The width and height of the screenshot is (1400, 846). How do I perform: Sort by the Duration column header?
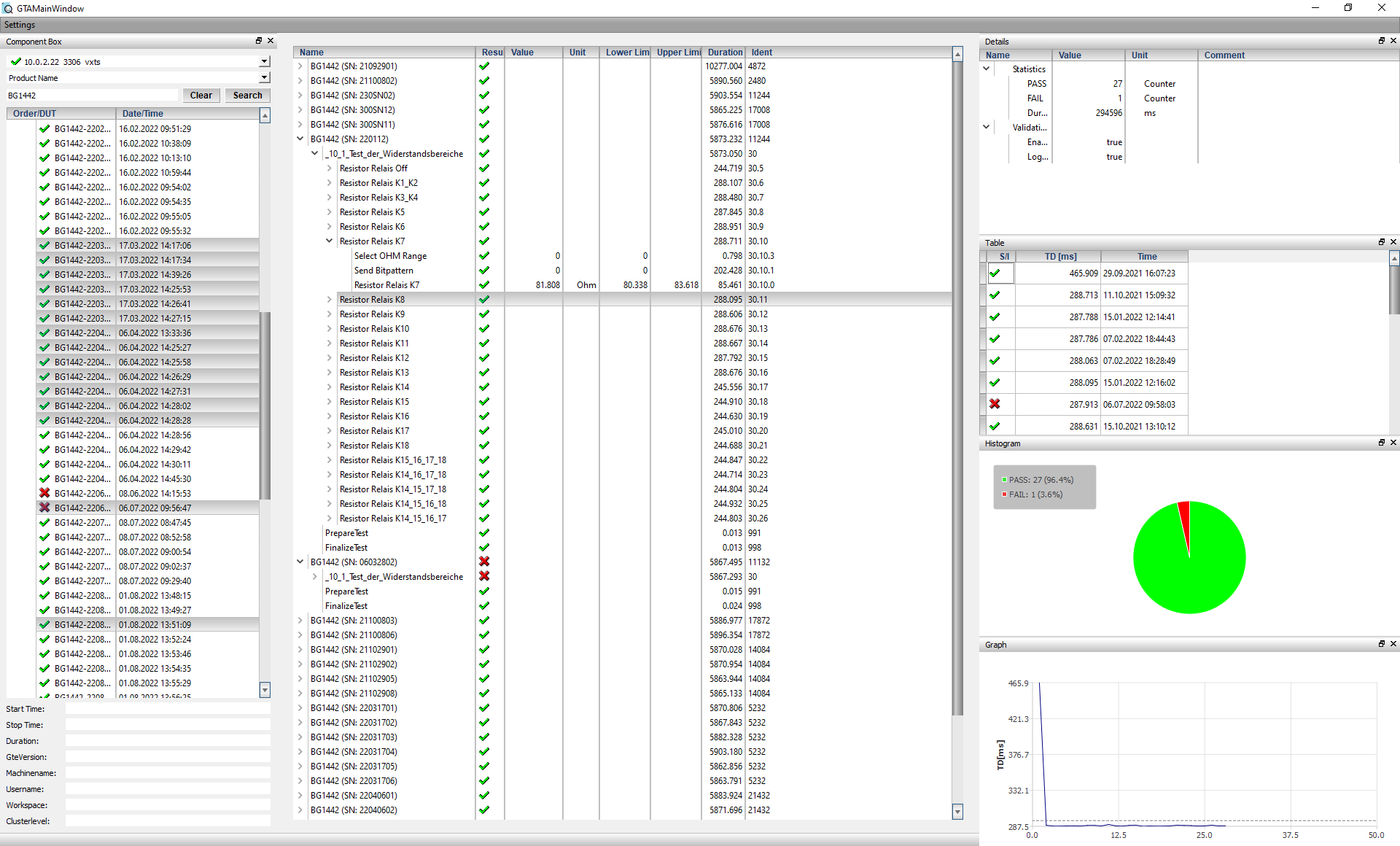pyautogui.click(x=725, y=53)
